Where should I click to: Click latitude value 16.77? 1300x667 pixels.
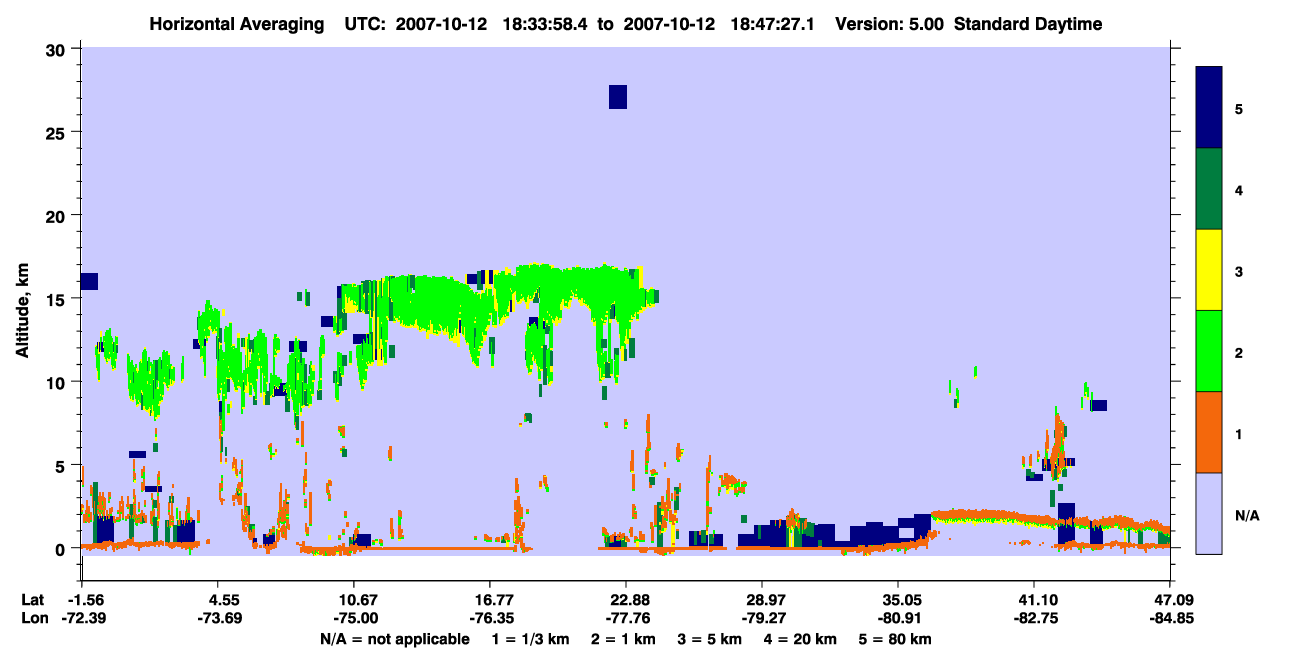click(x=490, y=600)
